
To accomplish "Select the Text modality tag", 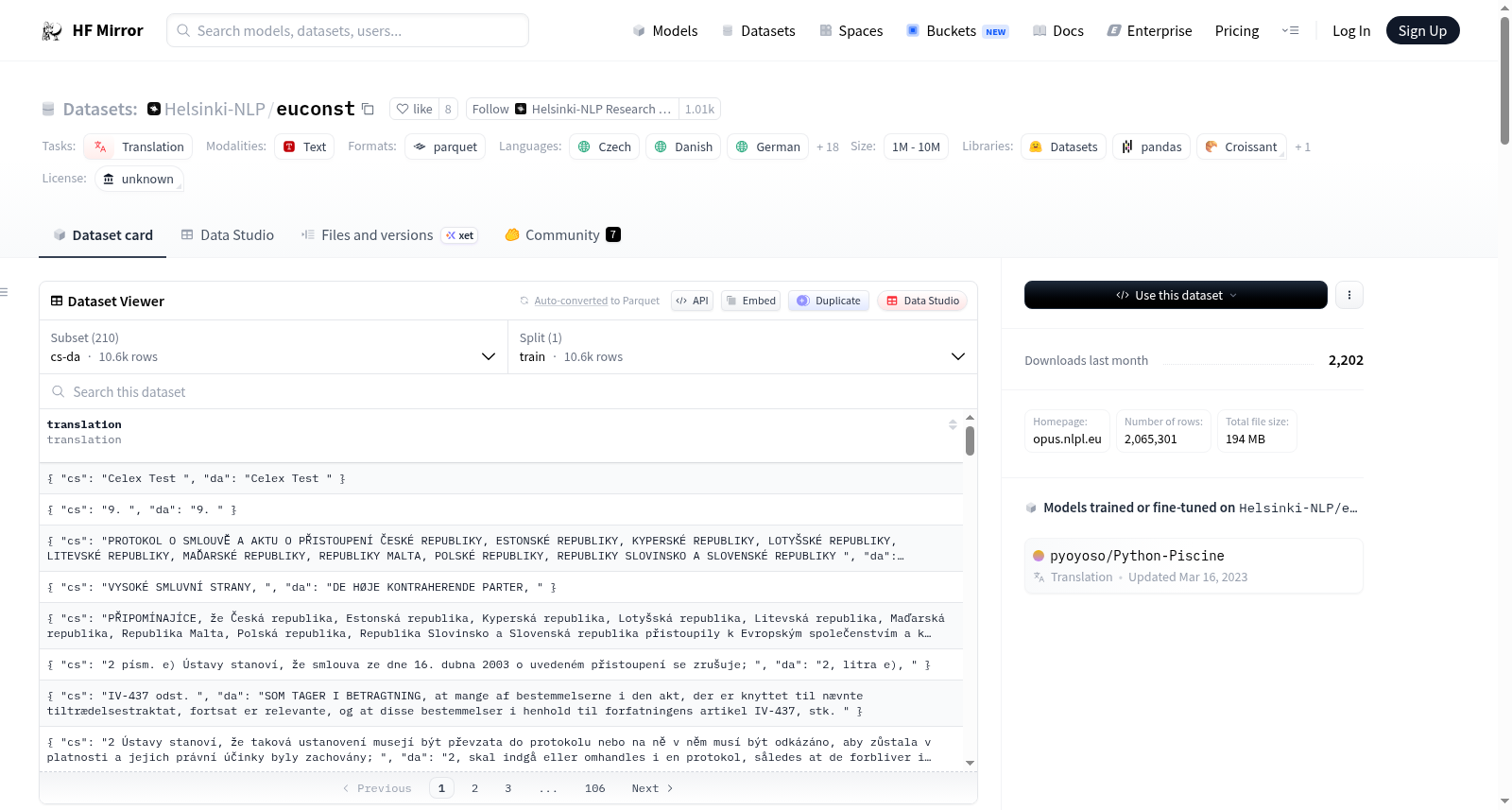I will pyautogui.click(x=304, y=146).
